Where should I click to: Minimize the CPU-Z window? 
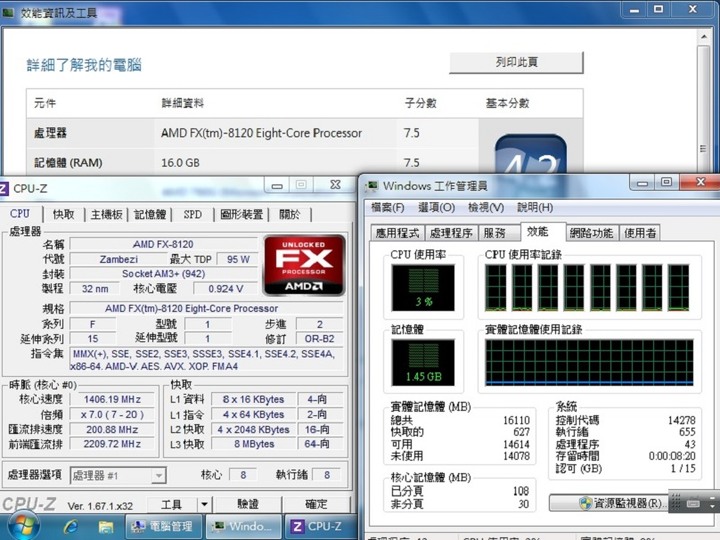pos(277,186)
